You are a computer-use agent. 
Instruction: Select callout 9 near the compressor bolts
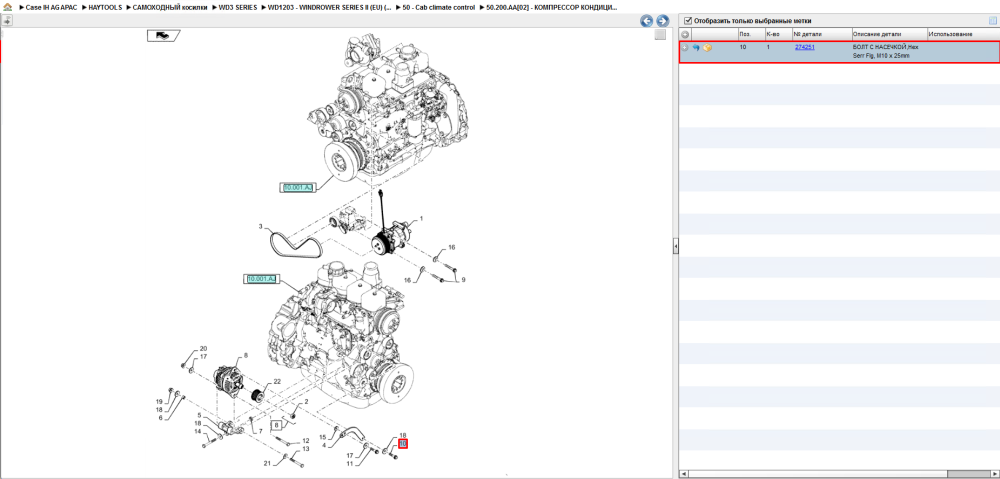464,279
